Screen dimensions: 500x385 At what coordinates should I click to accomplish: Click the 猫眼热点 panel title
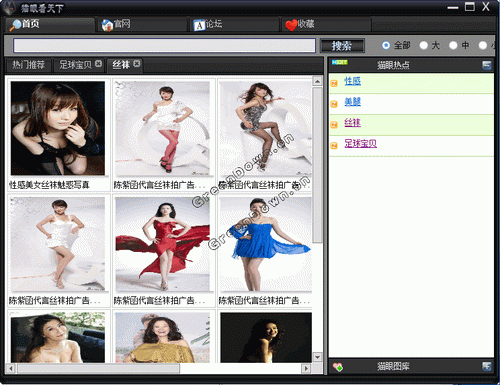pyautogui.click(x=393, y=65)
